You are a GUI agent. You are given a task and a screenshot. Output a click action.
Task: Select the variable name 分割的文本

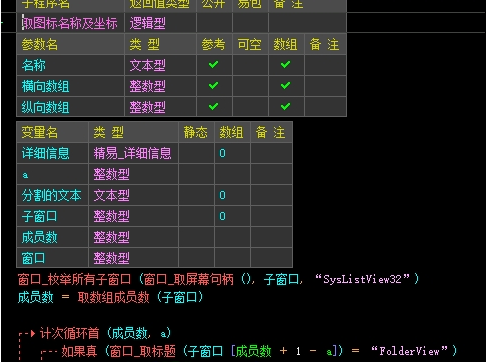pyautogui.click(x=52, y=195)
